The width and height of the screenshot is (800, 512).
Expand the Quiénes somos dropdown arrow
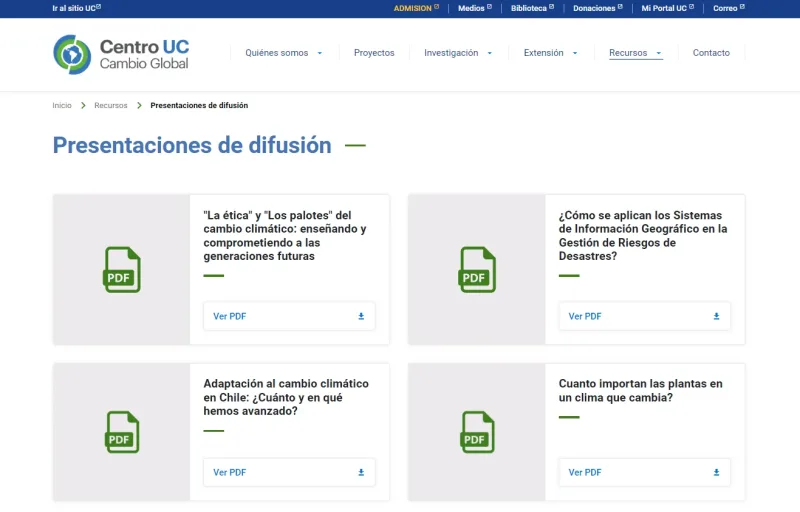pyautogui.click(x=320, y=53)
